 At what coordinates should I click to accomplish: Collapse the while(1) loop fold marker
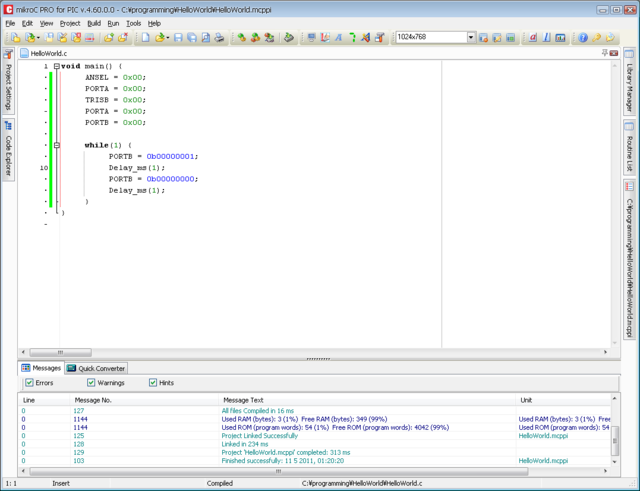[x=57, y=145]
